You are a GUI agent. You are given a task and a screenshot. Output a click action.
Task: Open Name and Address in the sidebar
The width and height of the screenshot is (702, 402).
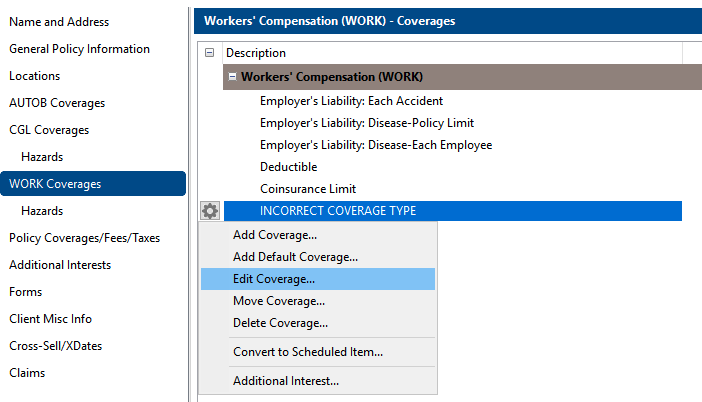pyautogui.click(x=59, y=22)
